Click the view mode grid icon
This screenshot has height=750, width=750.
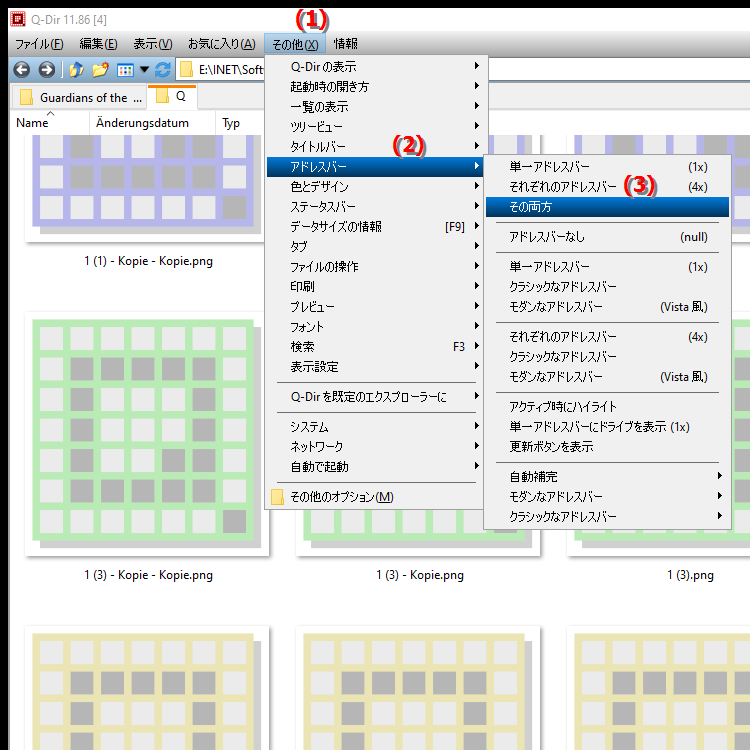[x=125, y=70]
